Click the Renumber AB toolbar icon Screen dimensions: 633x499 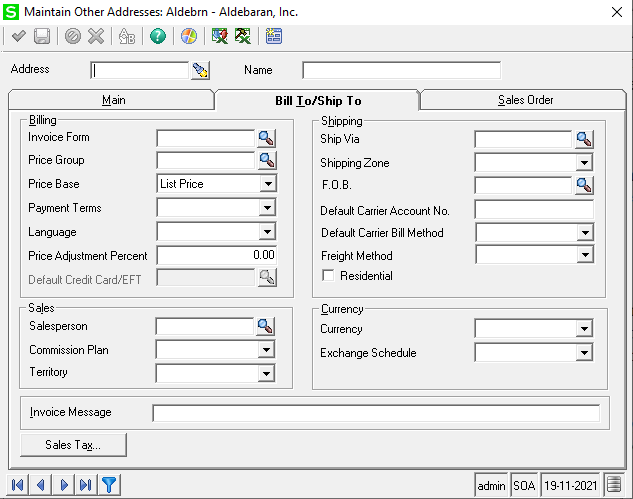(x=127, y=36)
